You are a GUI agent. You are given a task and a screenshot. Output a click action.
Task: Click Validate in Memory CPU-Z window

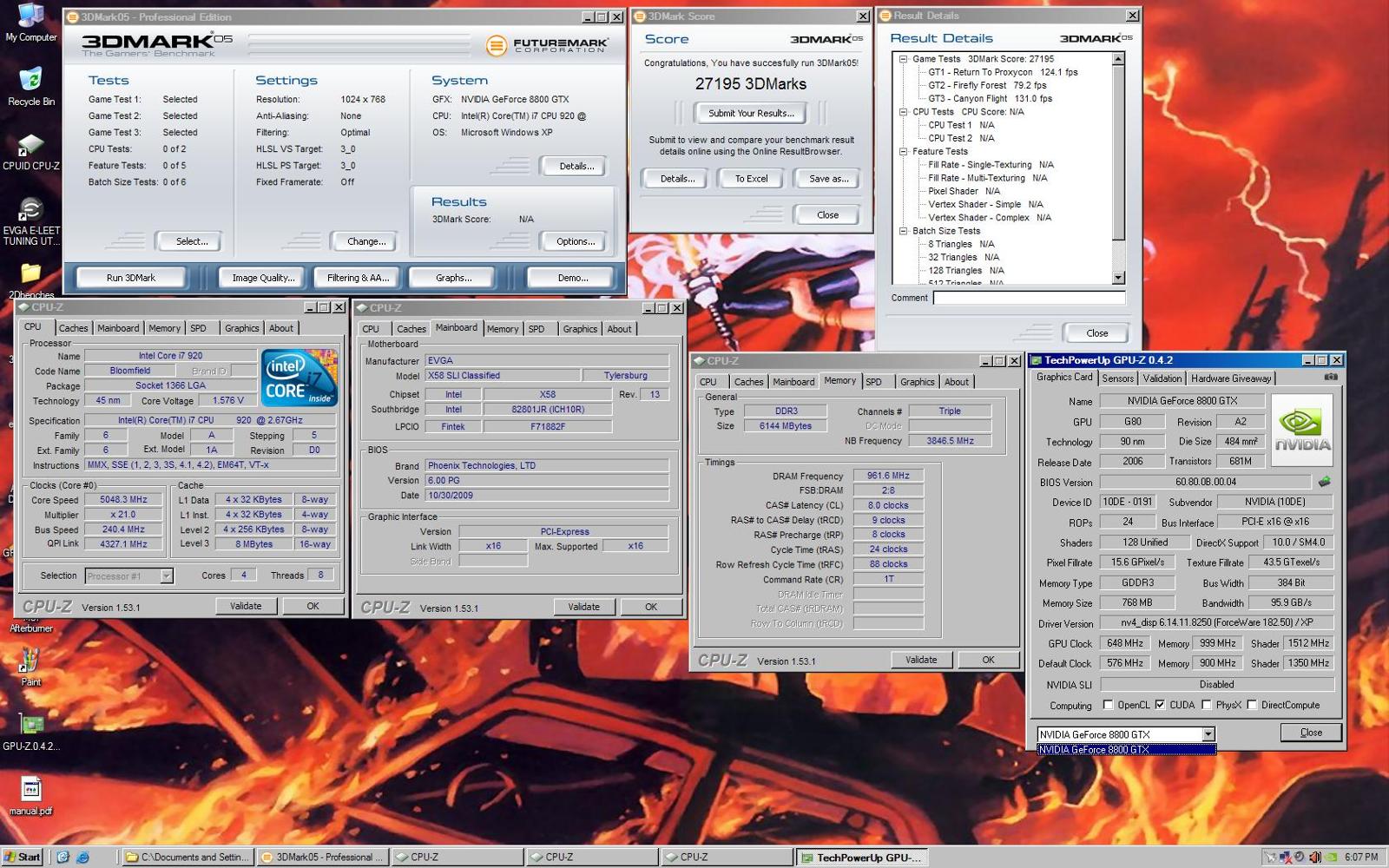921,660
